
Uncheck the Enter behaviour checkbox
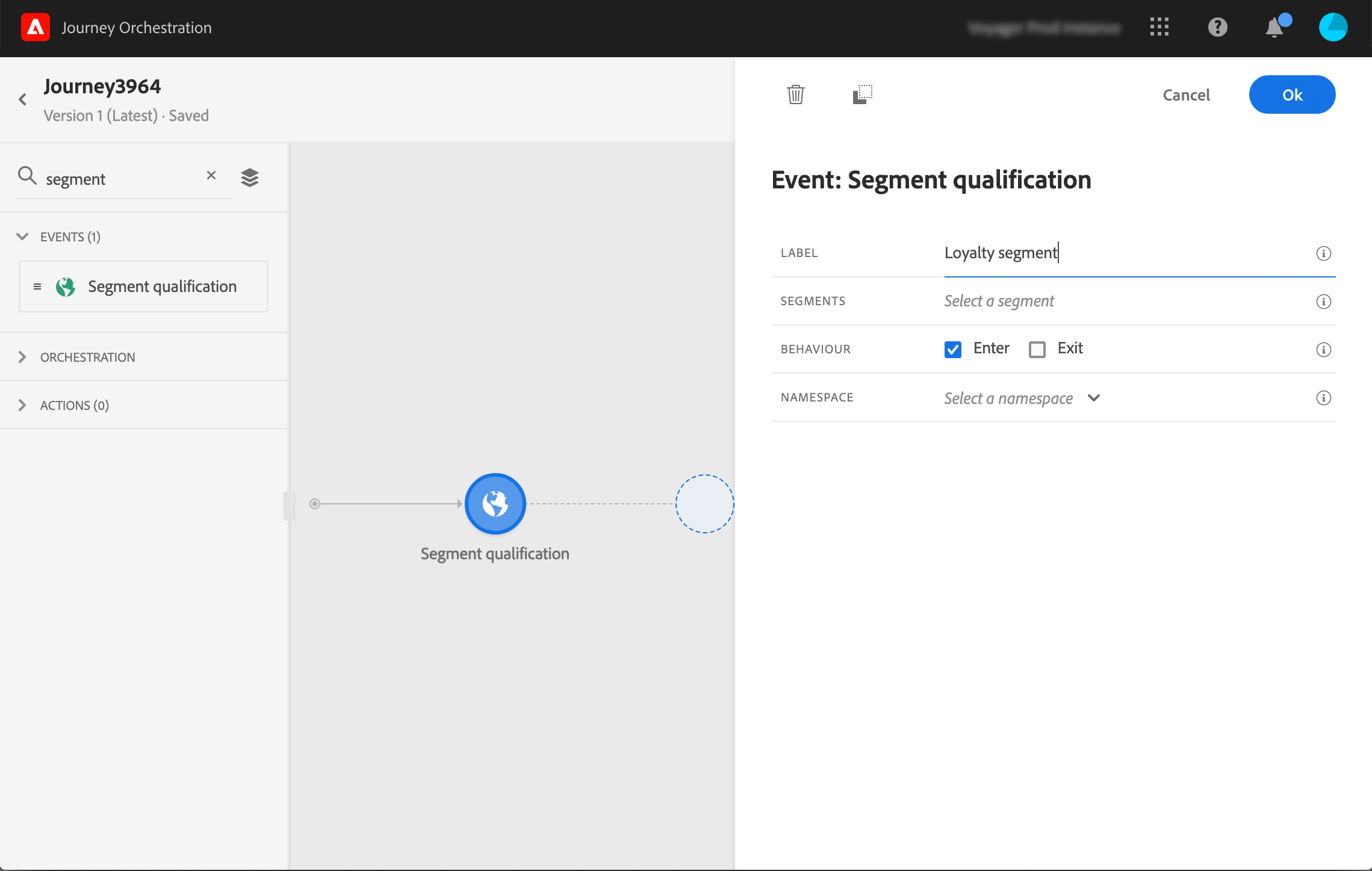tap(953, 349)
